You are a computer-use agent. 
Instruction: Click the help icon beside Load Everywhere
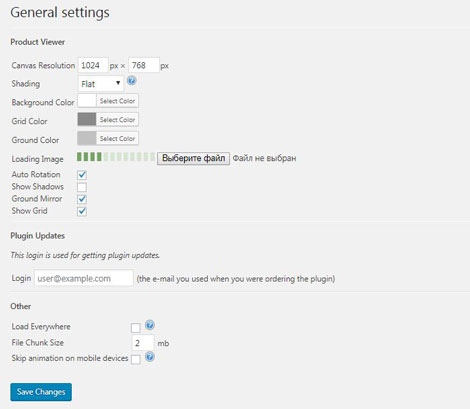[150, 325]
